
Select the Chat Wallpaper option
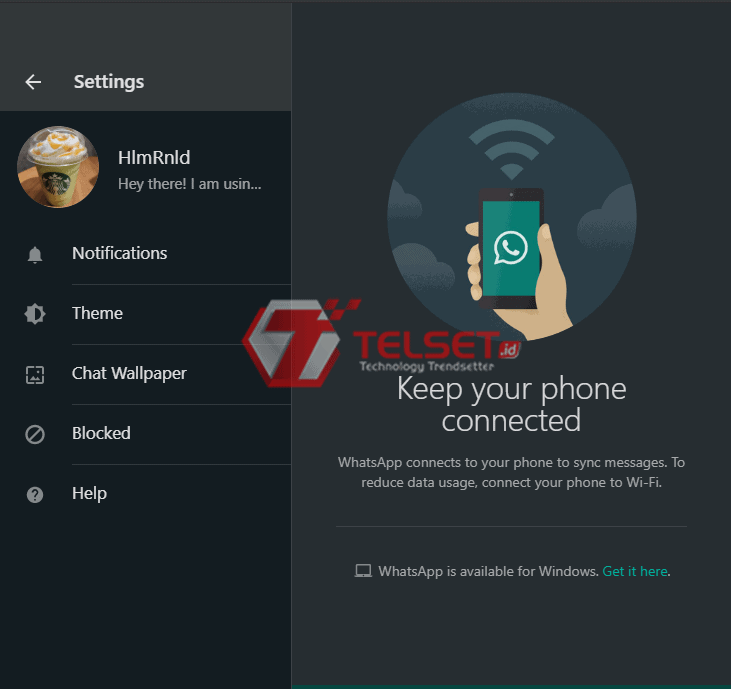coord(129,373)
